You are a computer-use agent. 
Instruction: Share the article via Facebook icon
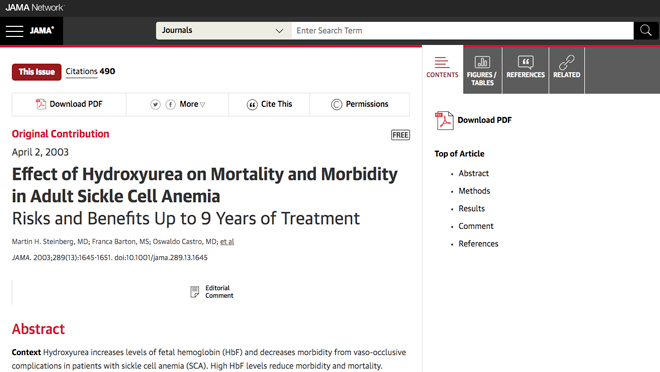[x=170, y=104]
